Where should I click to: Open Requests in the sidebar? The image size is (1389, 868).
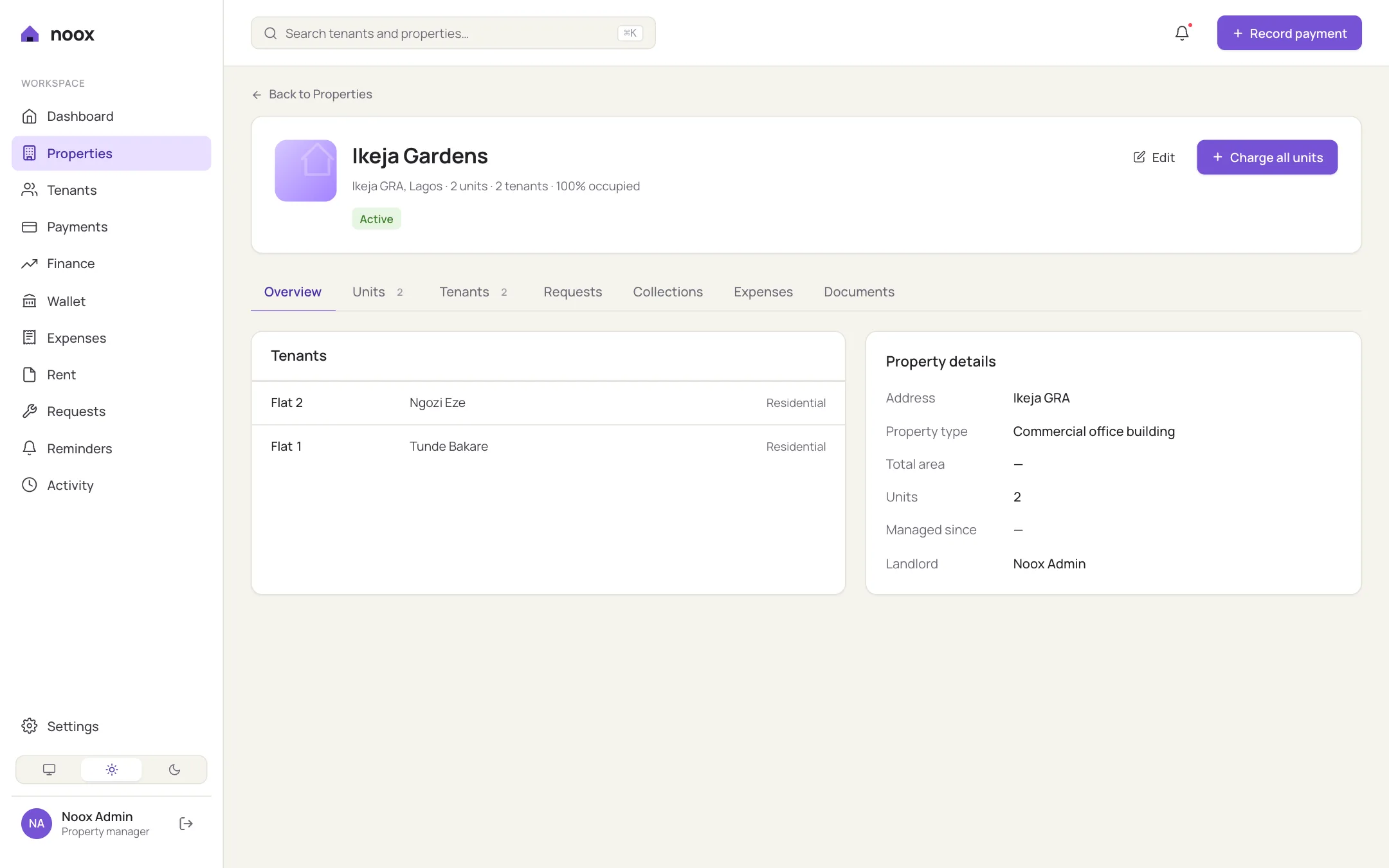click(111, 411)
